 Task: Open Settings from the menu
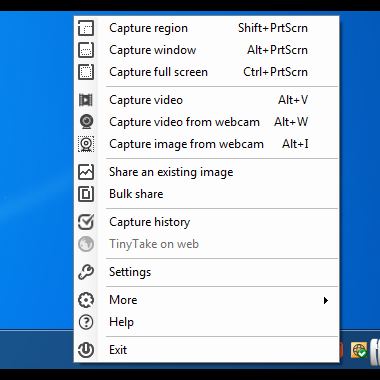[206, 272]
